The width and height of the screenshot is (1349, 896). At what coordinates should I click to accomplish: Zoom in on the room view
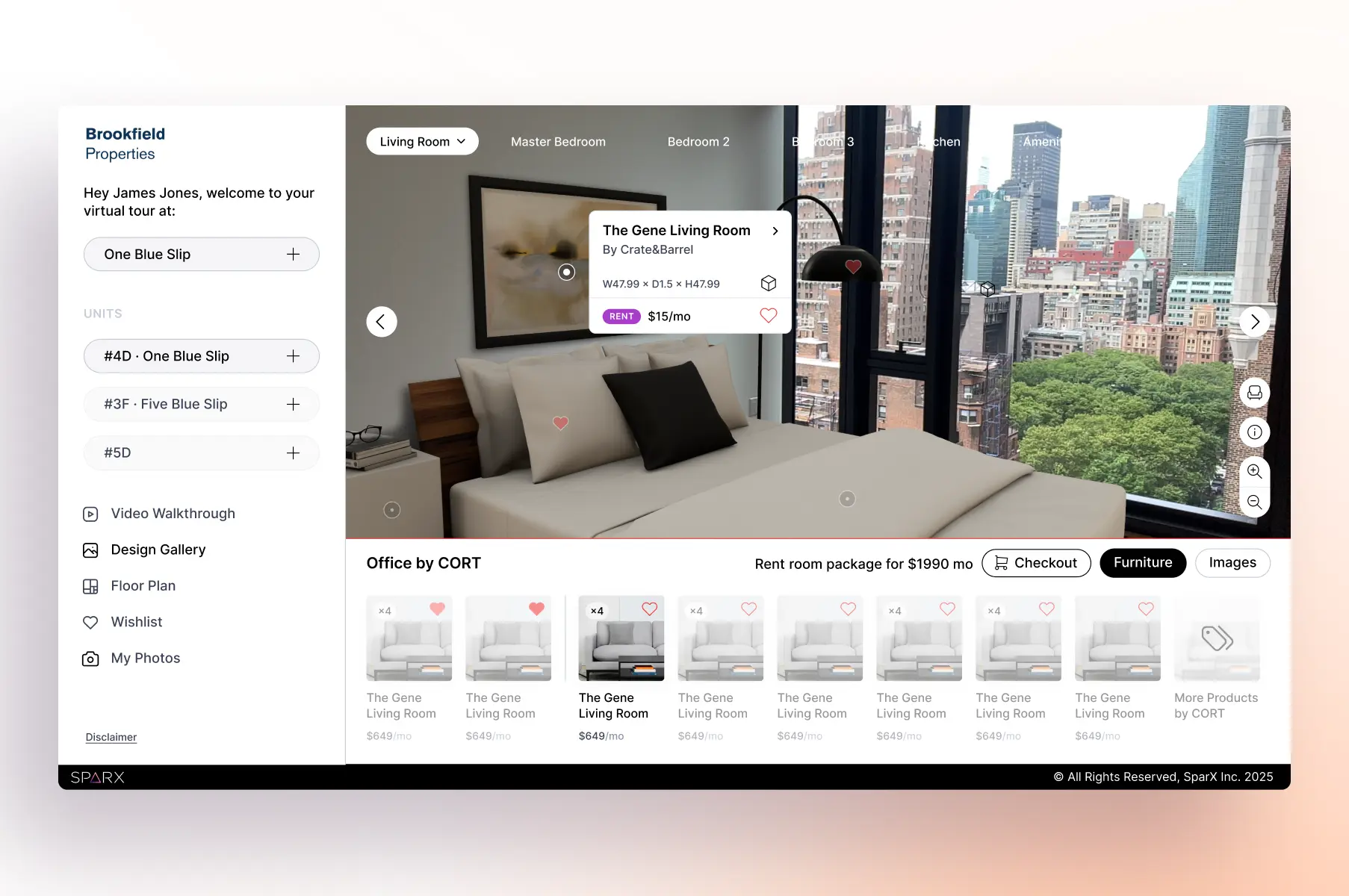1255,471
